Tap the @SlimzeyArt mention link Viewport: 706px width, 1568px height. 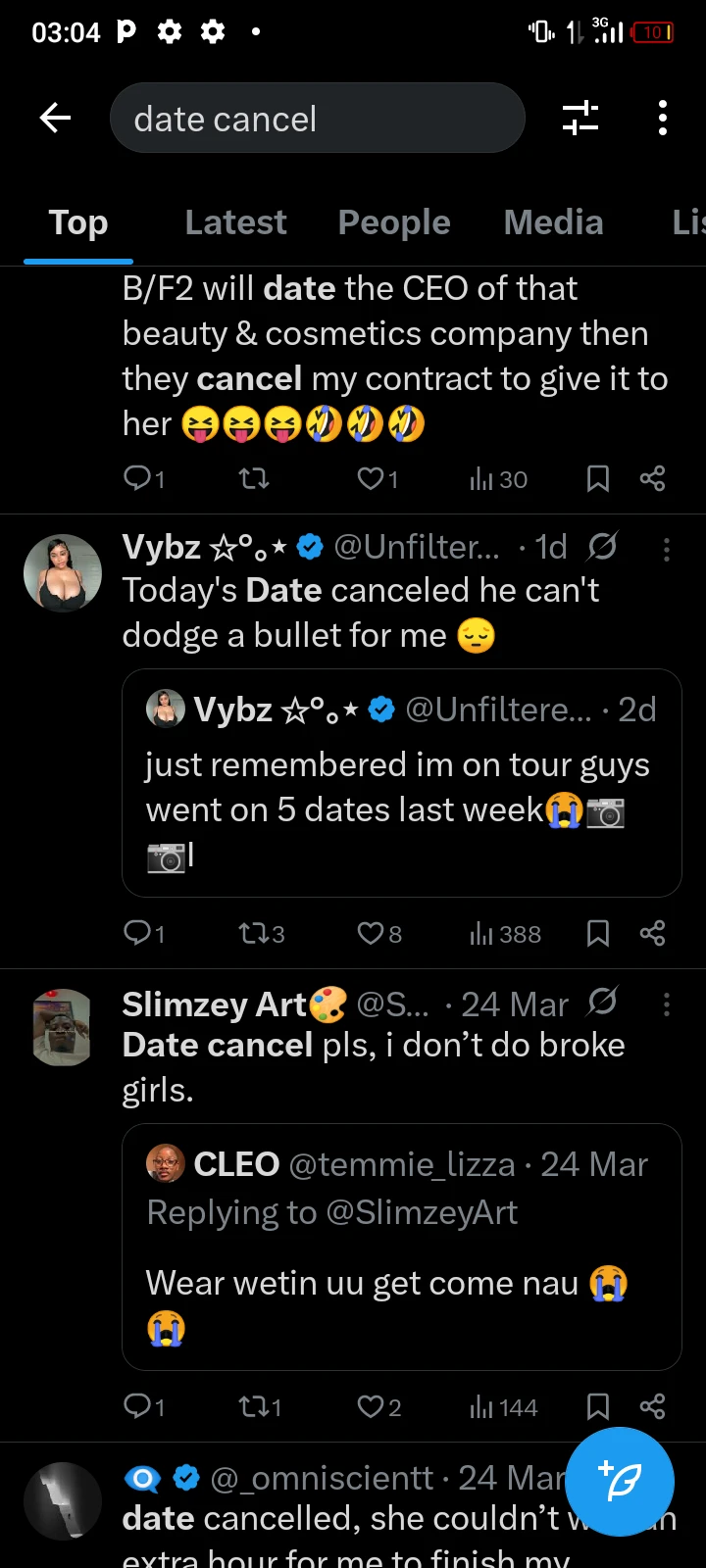tap(422, 1213)
